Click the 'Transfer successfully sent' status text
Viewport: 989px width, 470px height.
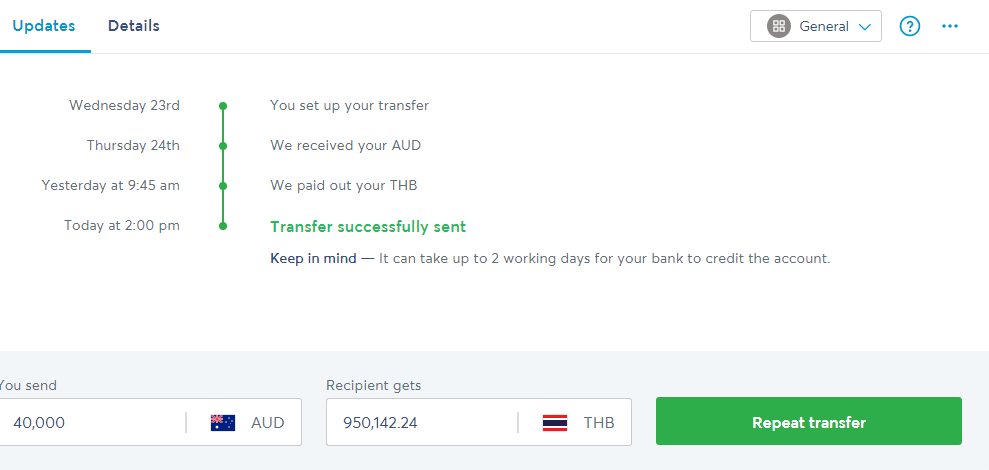[x=368, y=227]
